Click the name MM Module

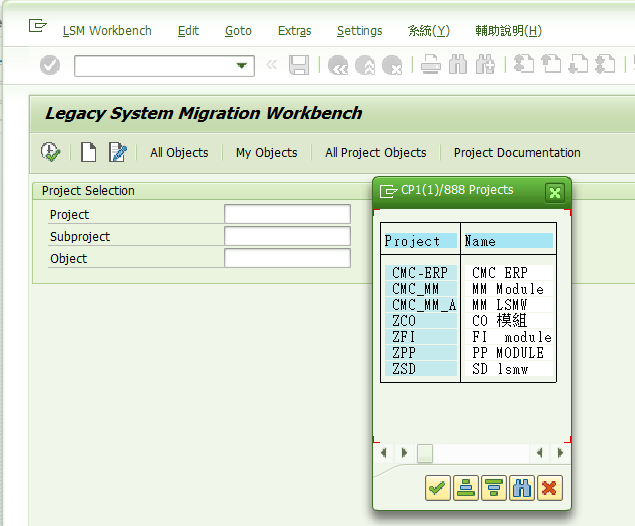point(508,289)
